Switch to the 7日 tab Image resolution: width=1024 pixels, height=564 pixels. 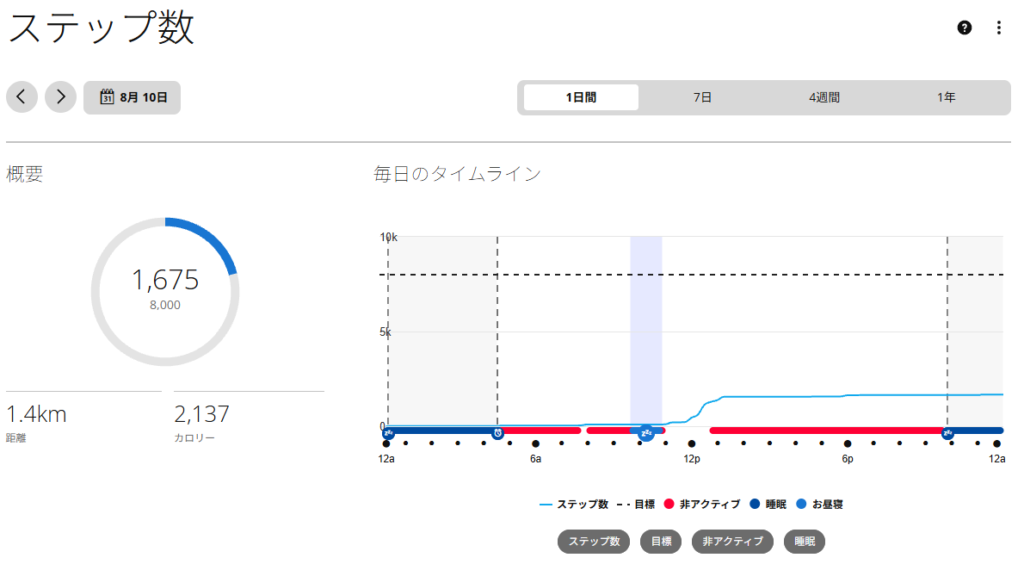point(702,97)
